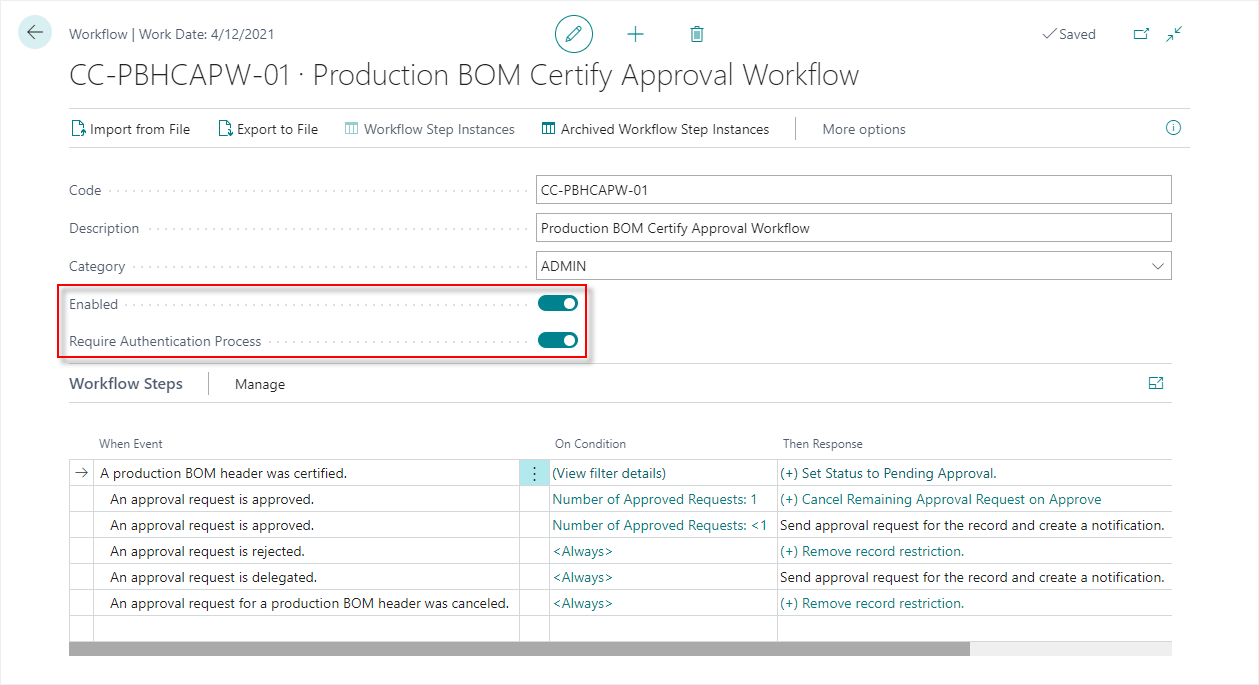
Task: Turn off Require Authentication Process
Action: pyautogui.click(x=557, y=340)
